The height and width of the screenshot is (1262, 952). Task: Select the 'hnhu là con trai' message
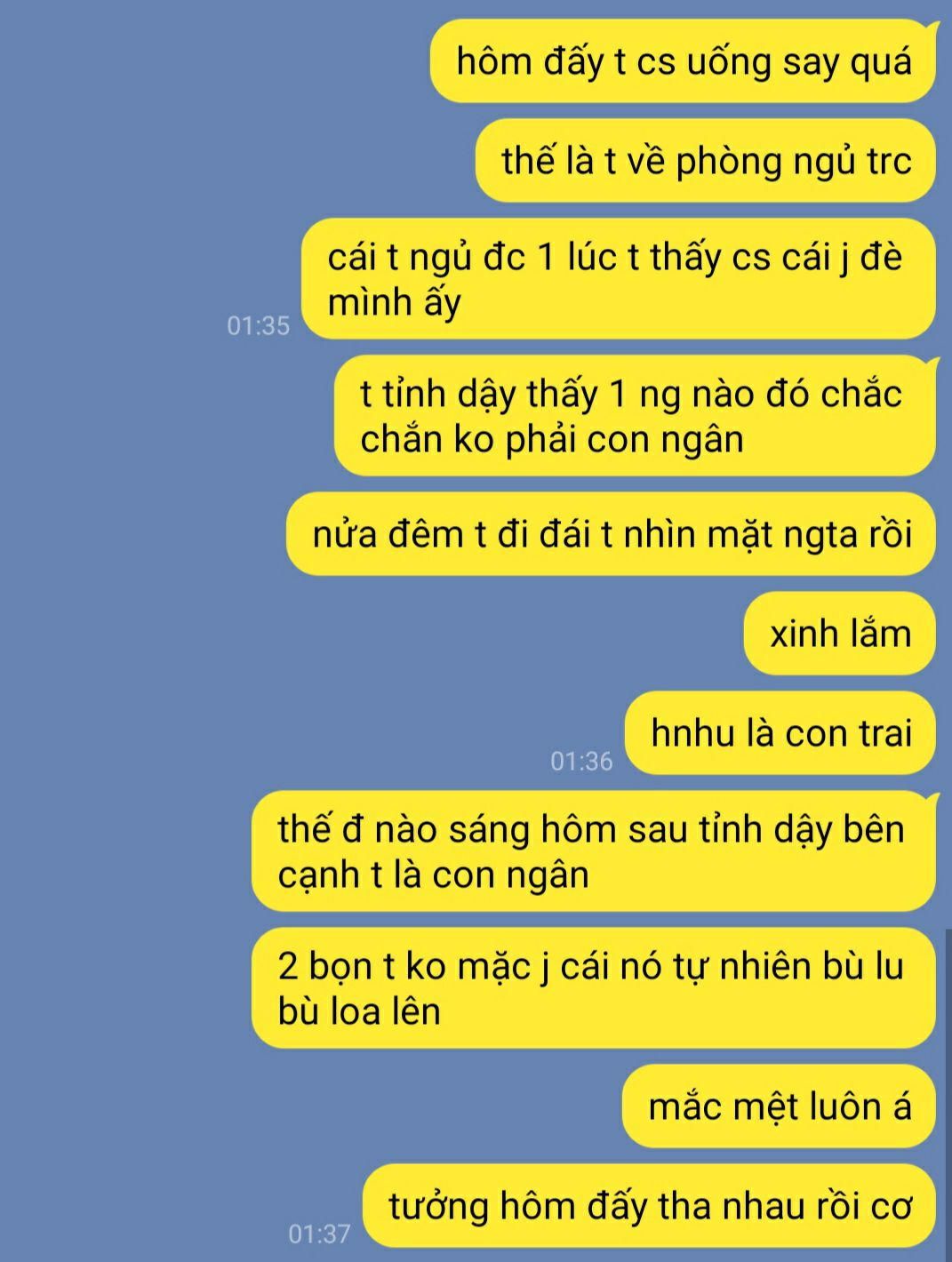click(780, 733)
